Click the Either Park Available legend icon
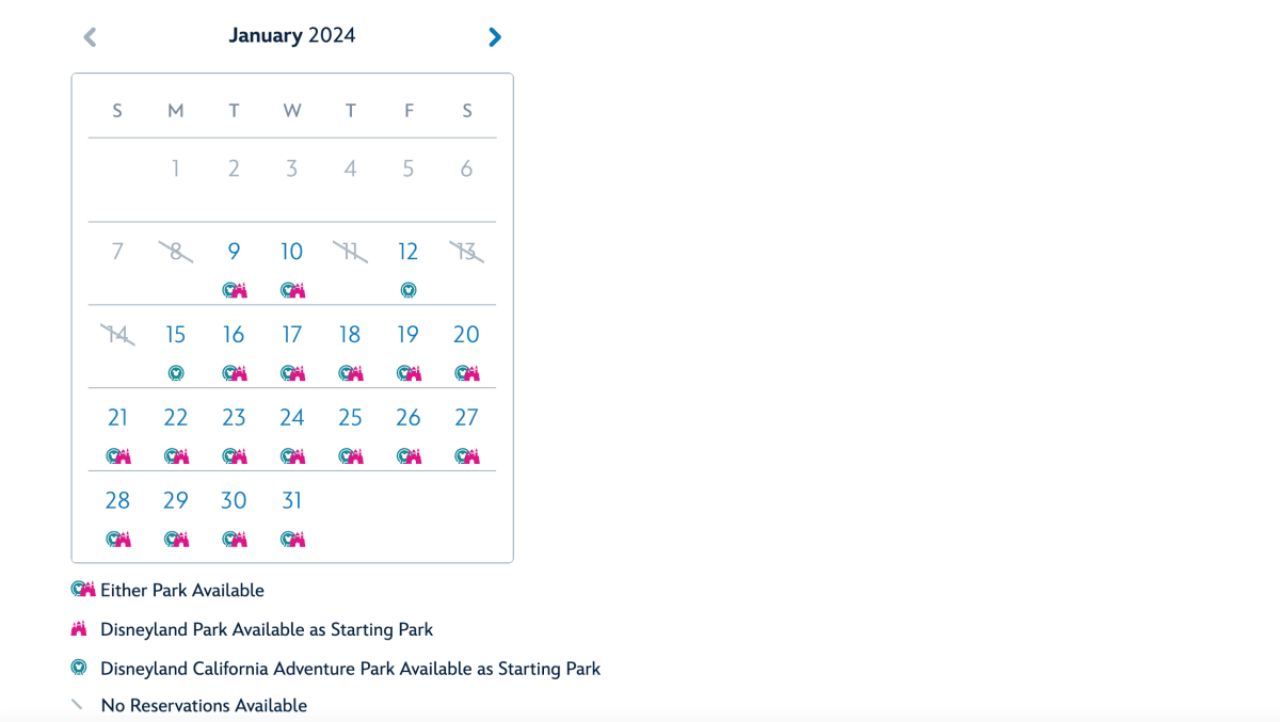Image resolution: width=1280 pixels, height=722 pixels. (x=82, y=589)
